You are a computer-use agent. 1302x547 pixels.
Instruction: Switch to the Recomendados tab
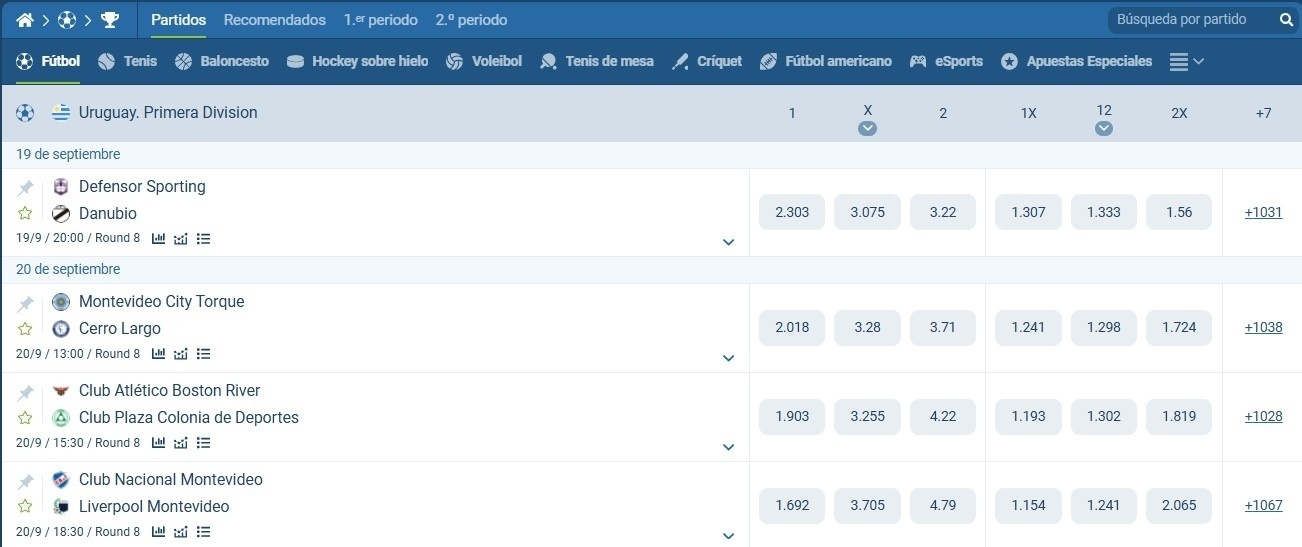[x=275, y=20]
